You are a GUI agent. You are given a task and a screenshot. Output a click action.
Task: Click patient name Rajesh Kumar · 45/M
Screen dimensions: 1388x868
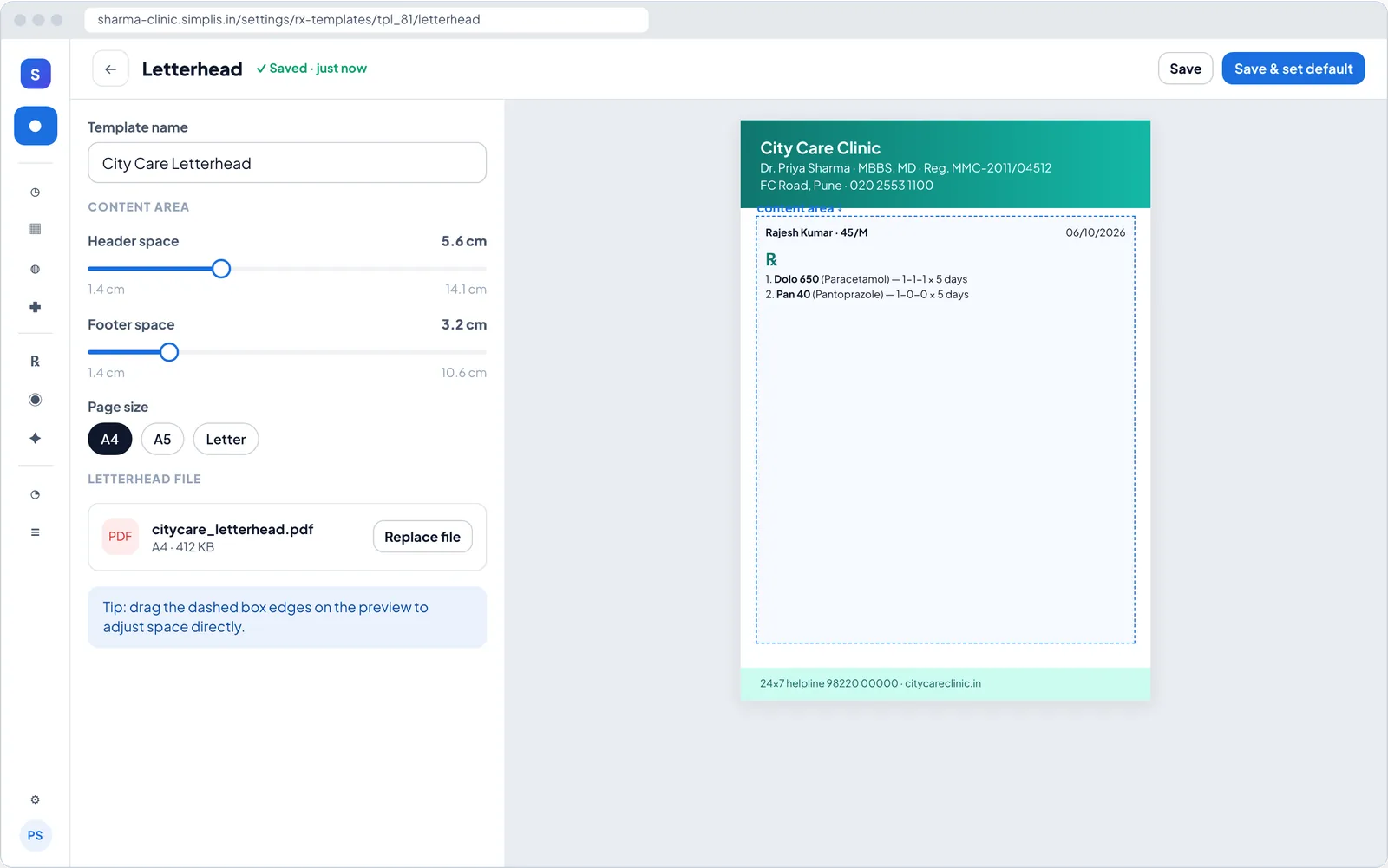[x=816, y=232]
